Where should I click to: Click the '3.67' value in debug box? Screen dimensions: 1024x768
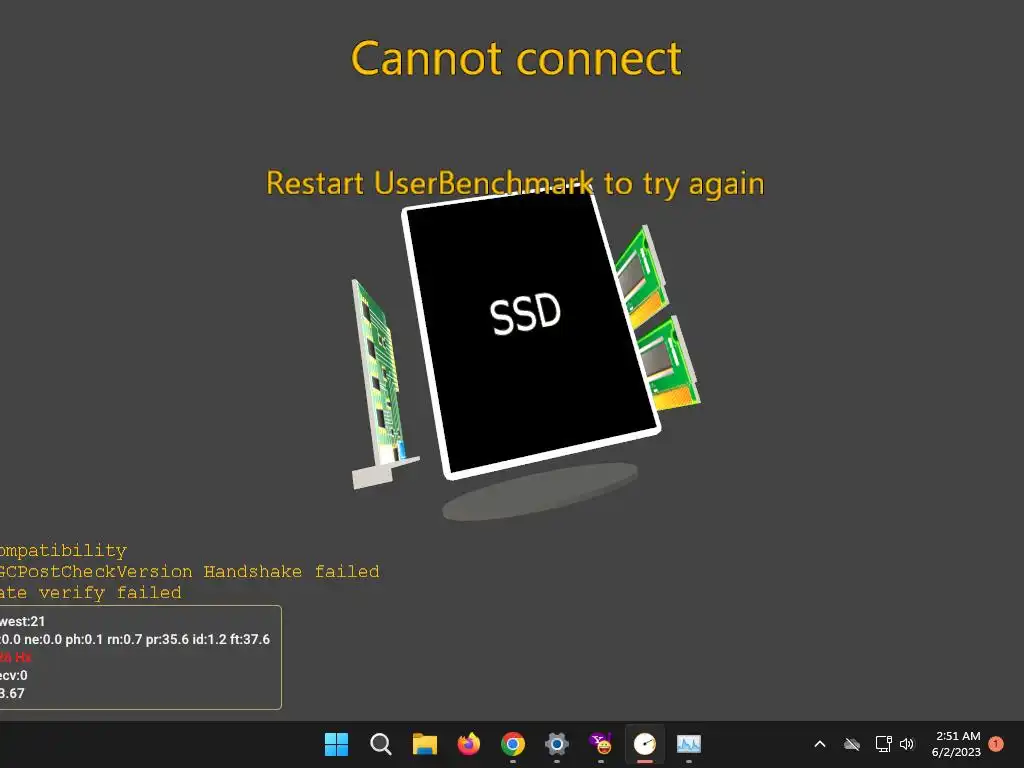click(12, 694)
